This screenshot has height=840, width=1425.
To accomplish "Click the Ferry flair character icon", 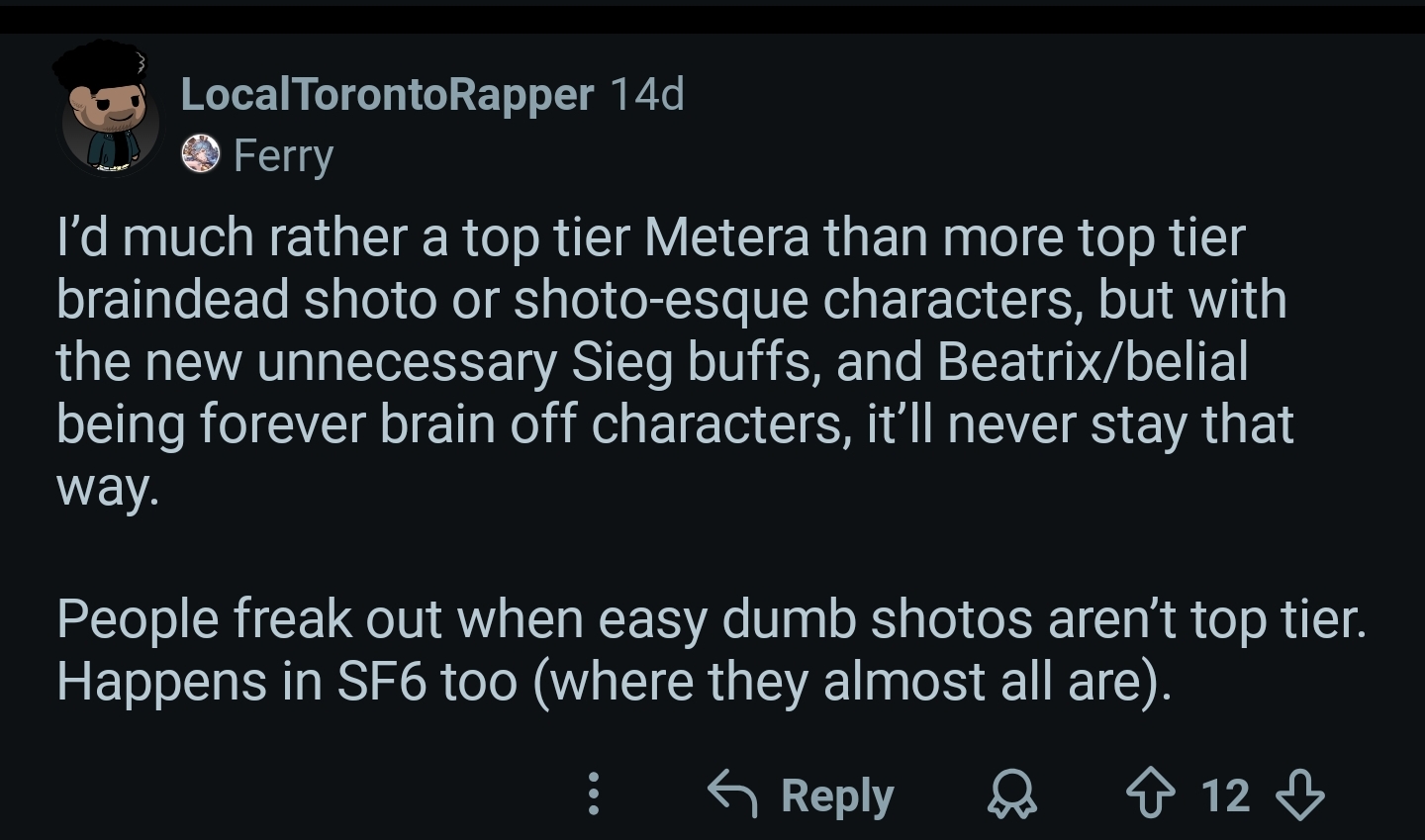I will point(201,155).
